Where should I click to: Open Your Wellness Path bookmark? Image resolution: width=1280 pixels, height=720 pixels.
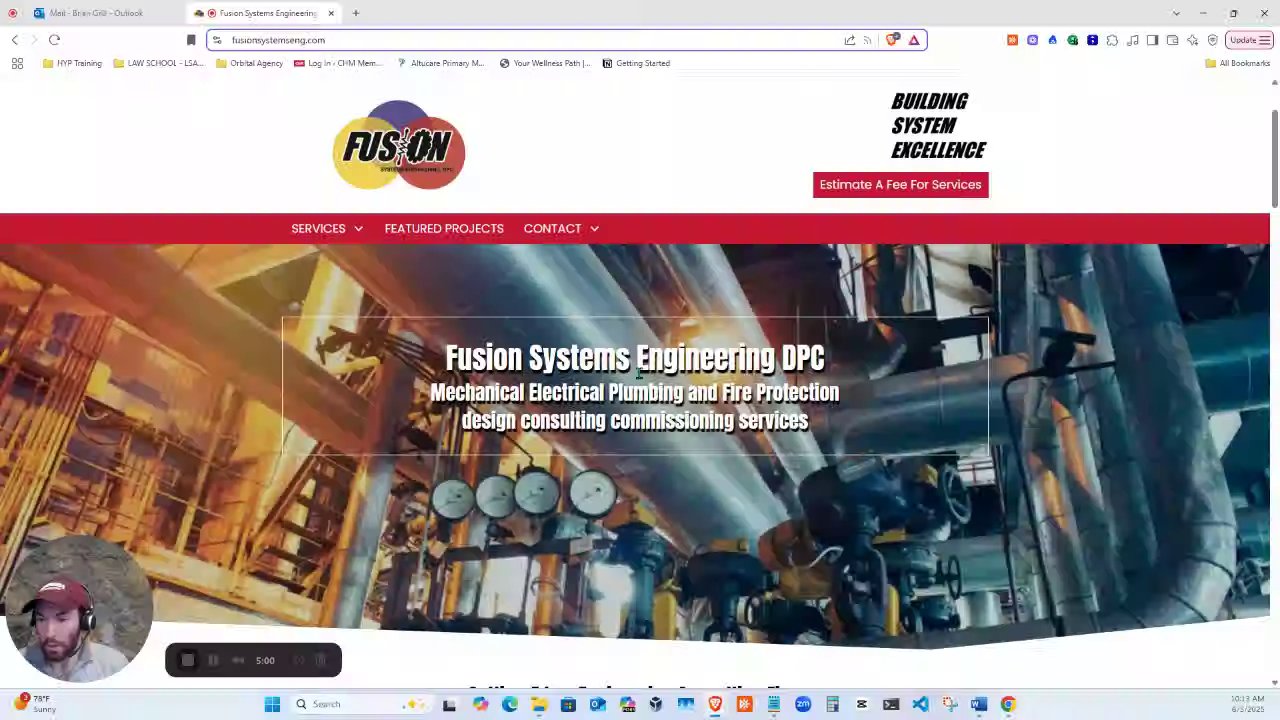(545, 63)
